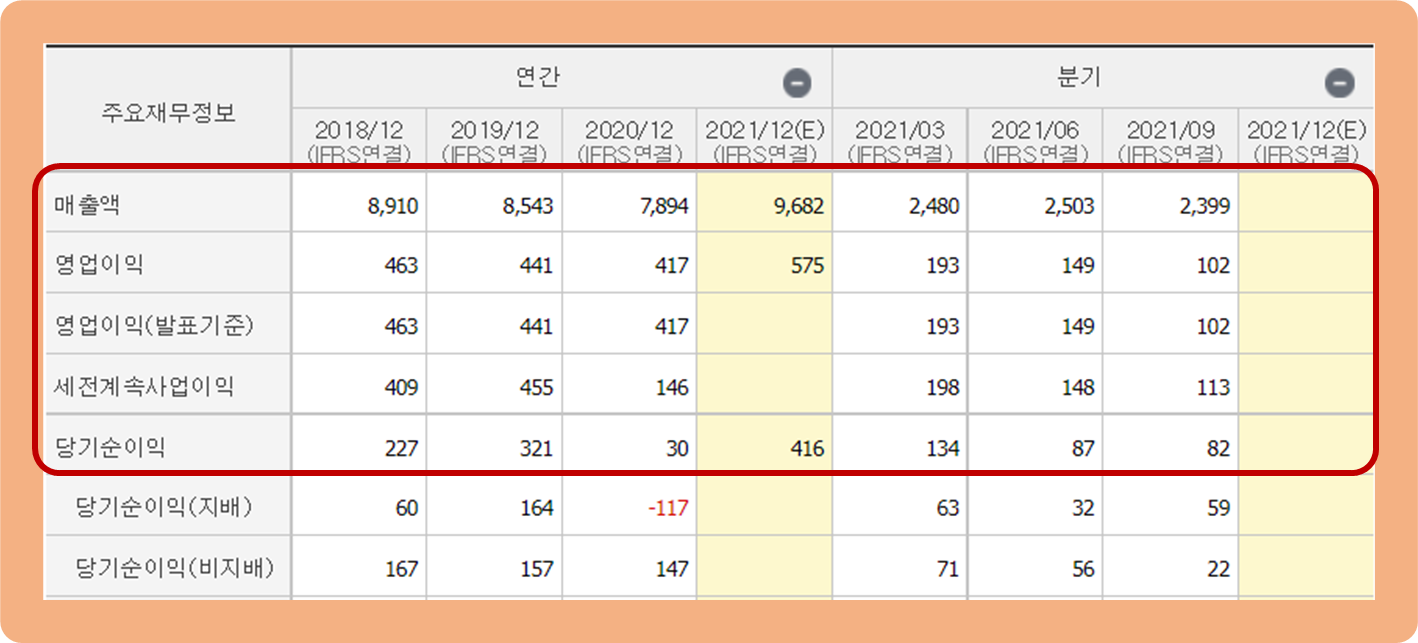
Task: Click the 227 net income value
Action: 400,448
